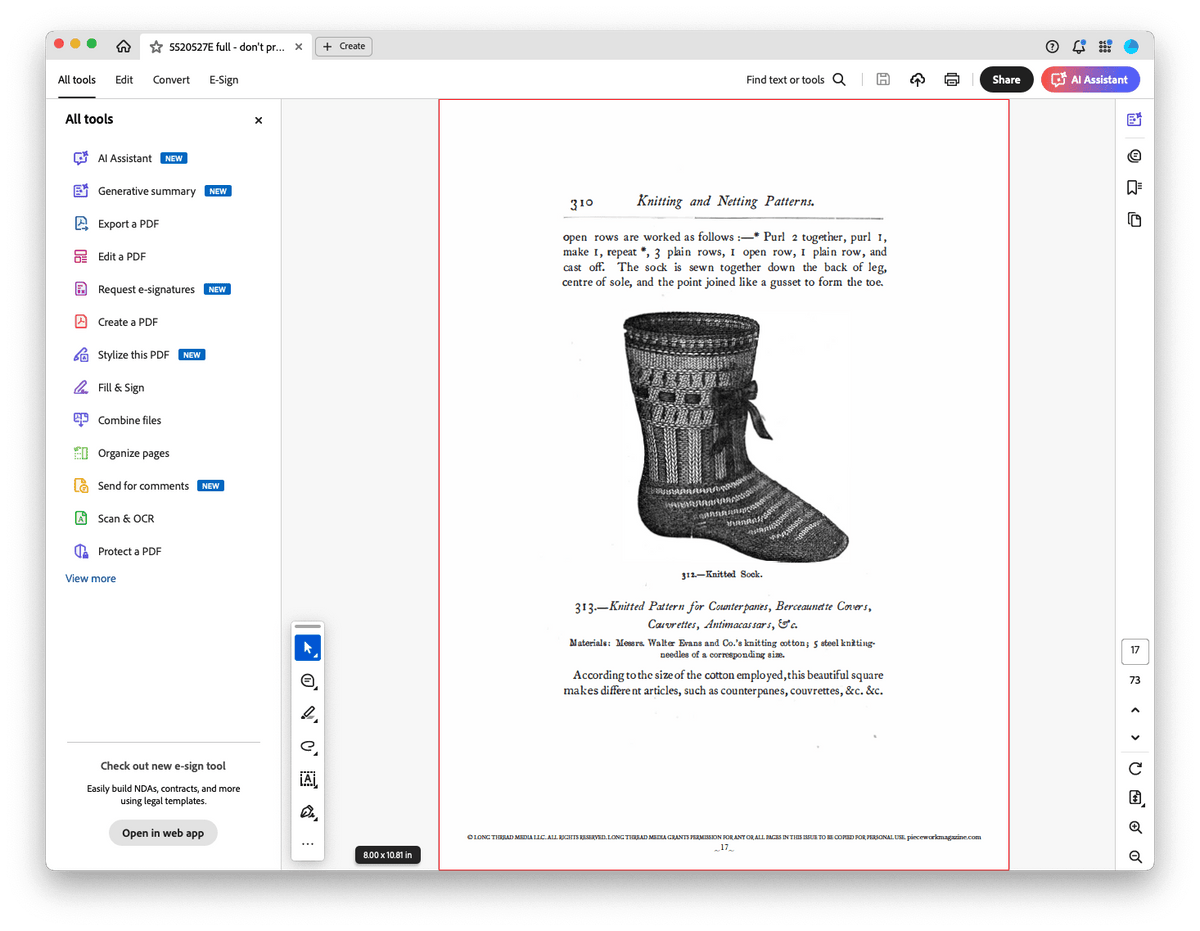This screenshot has width=1200, height=931.
Task: Pick the freehand draw tool
Action: point(308,746)
